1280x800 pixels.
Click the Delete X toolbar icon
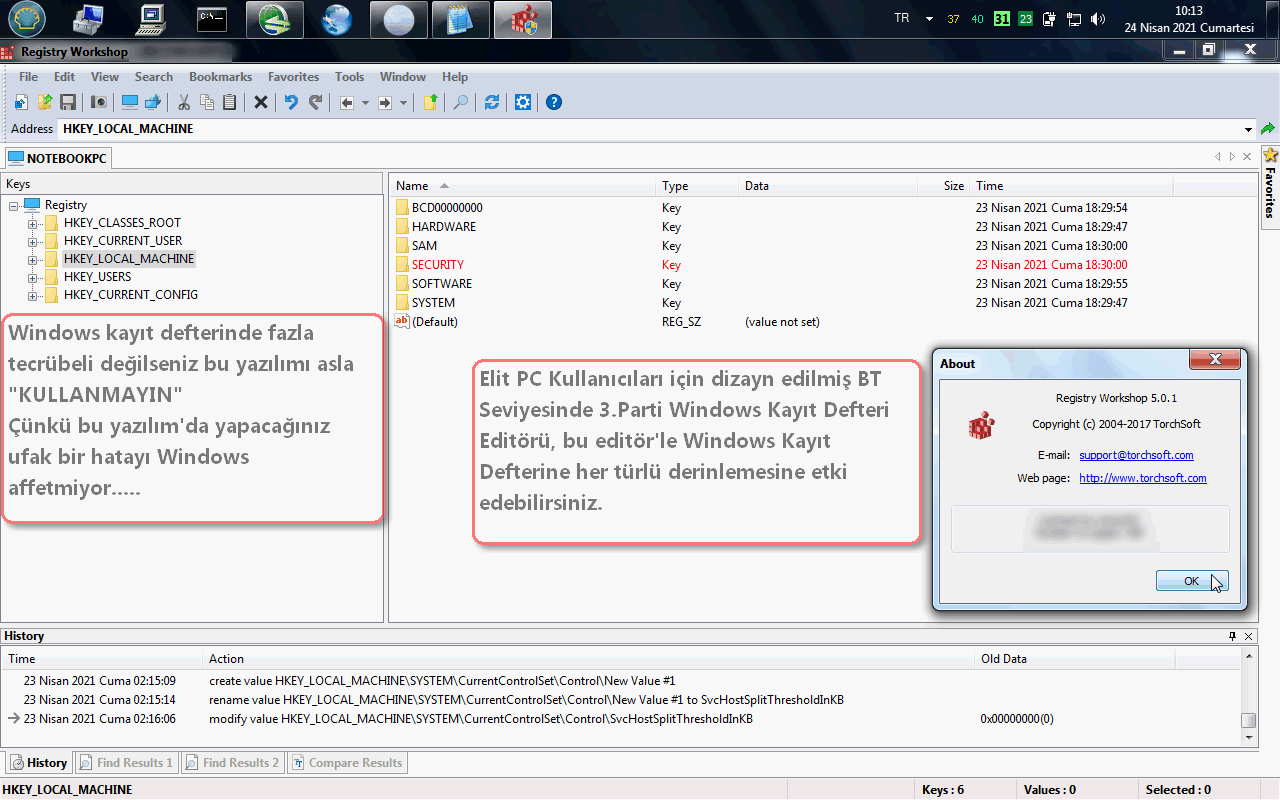(261, 102)
